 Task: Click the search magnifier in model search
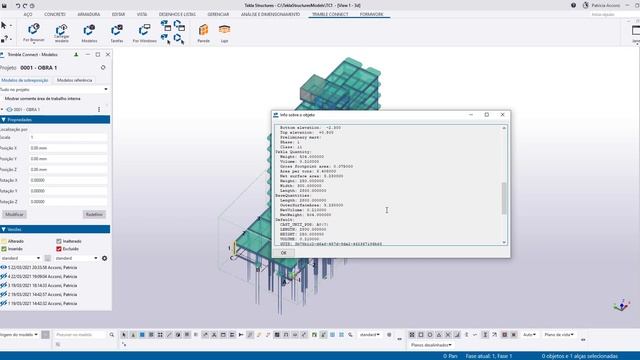click(x=111, y=335)
